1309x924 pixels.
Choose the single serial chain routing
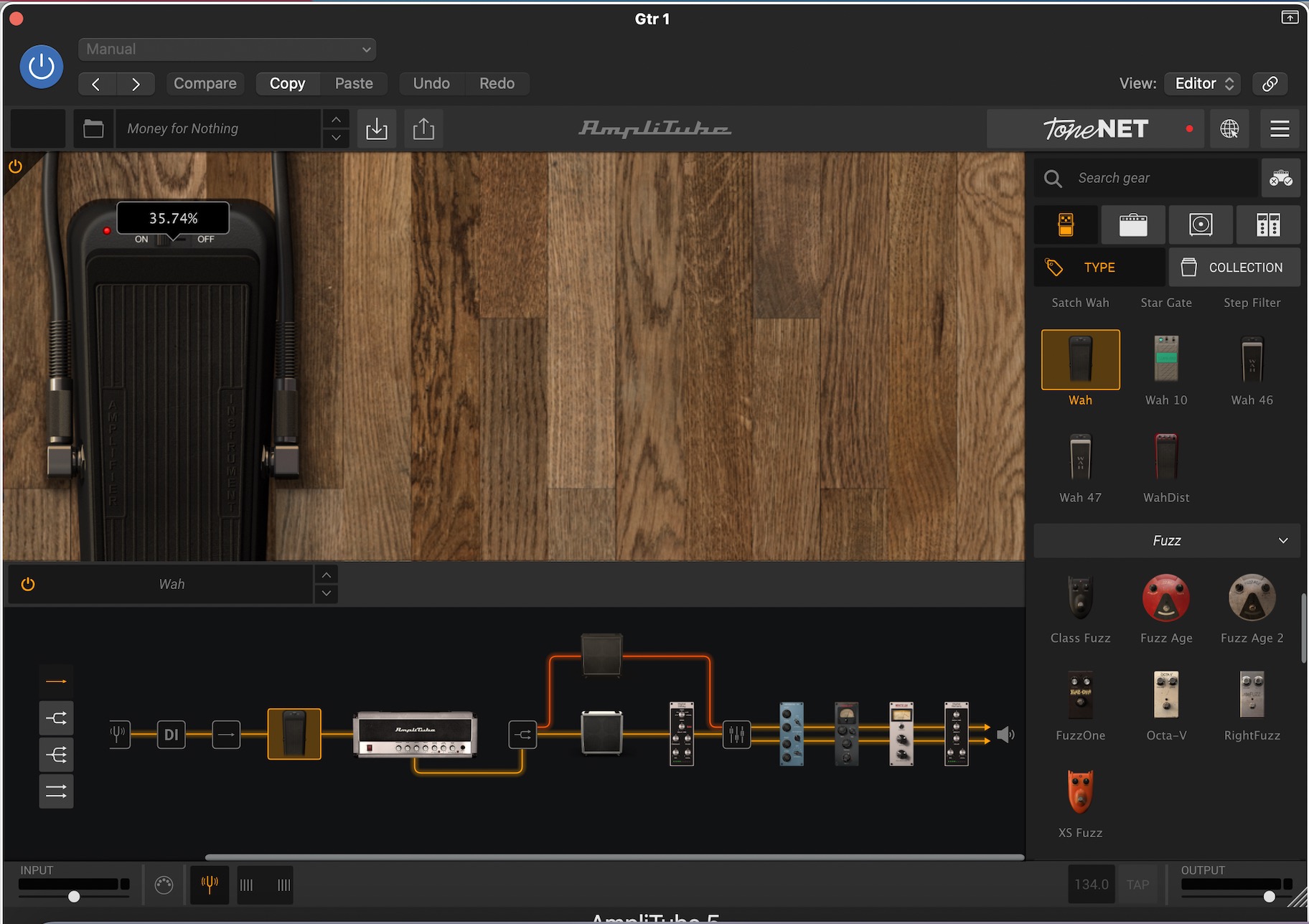[56, 681]
